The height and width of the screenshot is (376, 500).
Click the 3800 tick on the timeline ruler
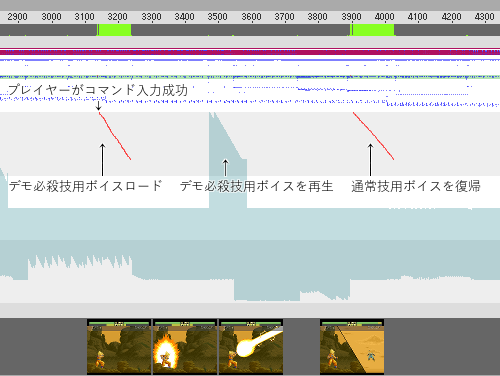tap(317, 17)
